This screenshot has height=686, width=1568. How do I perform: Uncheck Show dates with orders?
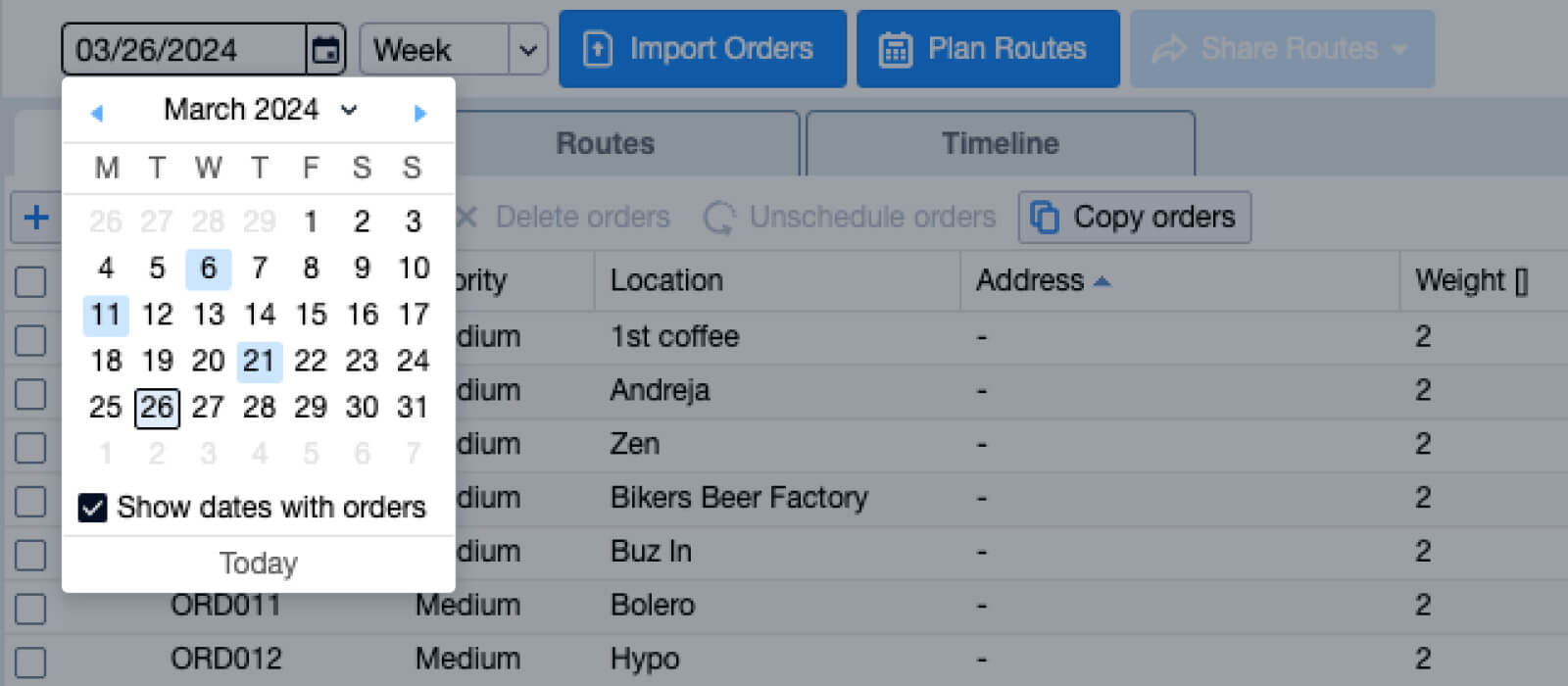point(92,508)
